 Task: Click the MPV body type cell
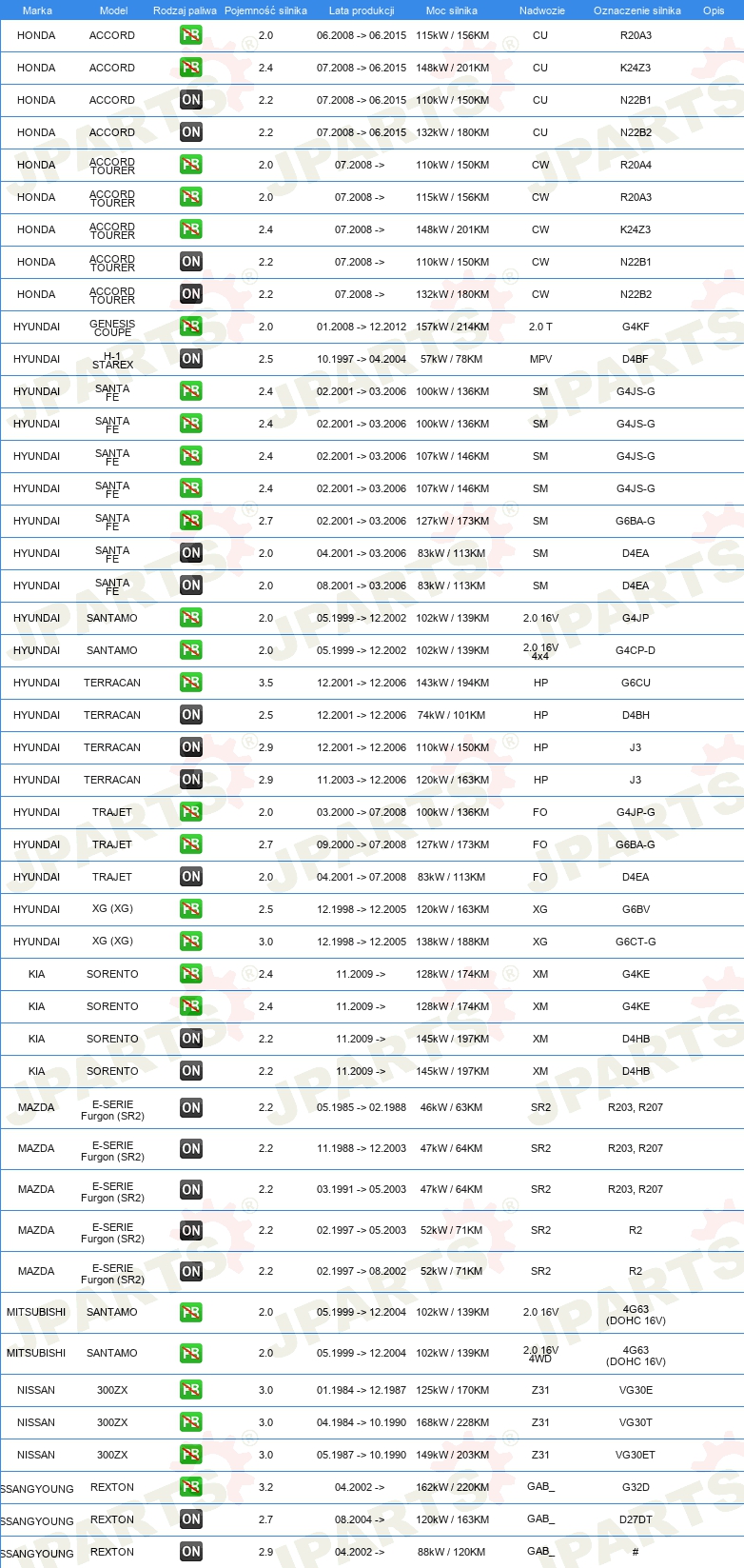(x=540, y=359)
